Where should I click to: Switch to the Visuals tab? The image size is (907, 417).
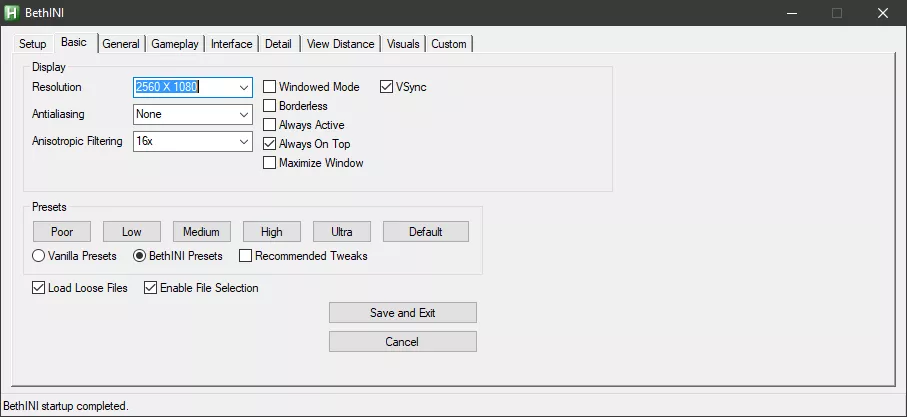(x=403, y=44)
